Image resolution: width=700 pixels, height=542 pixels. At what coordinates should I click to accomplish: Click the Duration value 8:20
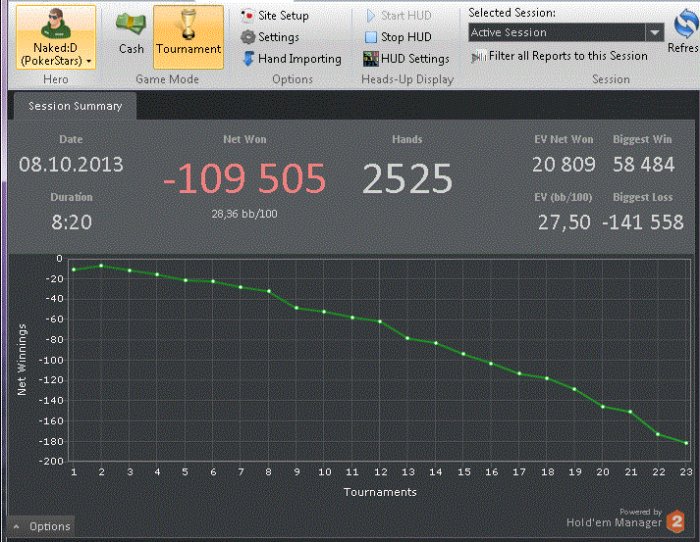coord(71,222)
